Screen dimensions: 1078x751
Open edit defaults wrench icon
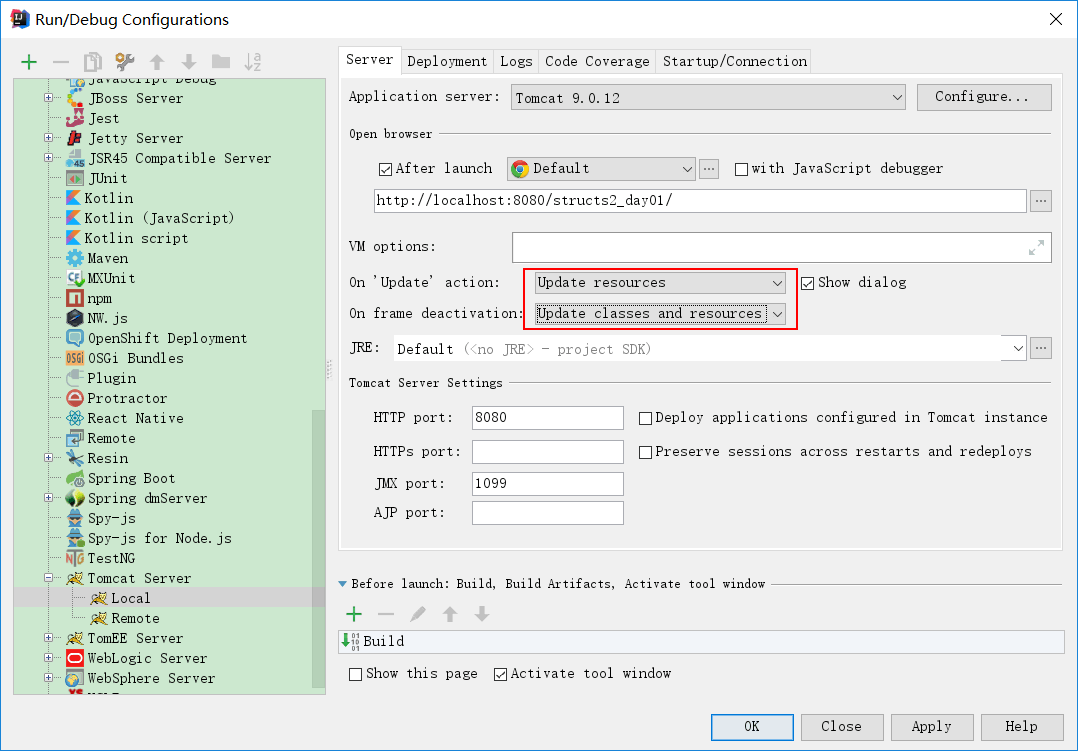pos(124,62)
